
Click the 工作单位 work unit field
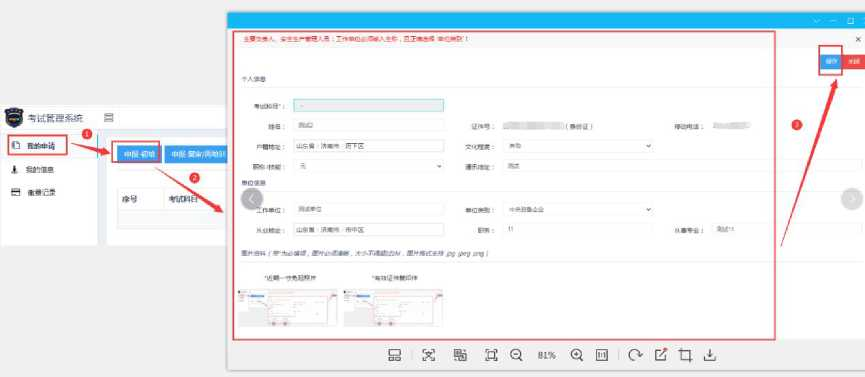coord(369,210)
